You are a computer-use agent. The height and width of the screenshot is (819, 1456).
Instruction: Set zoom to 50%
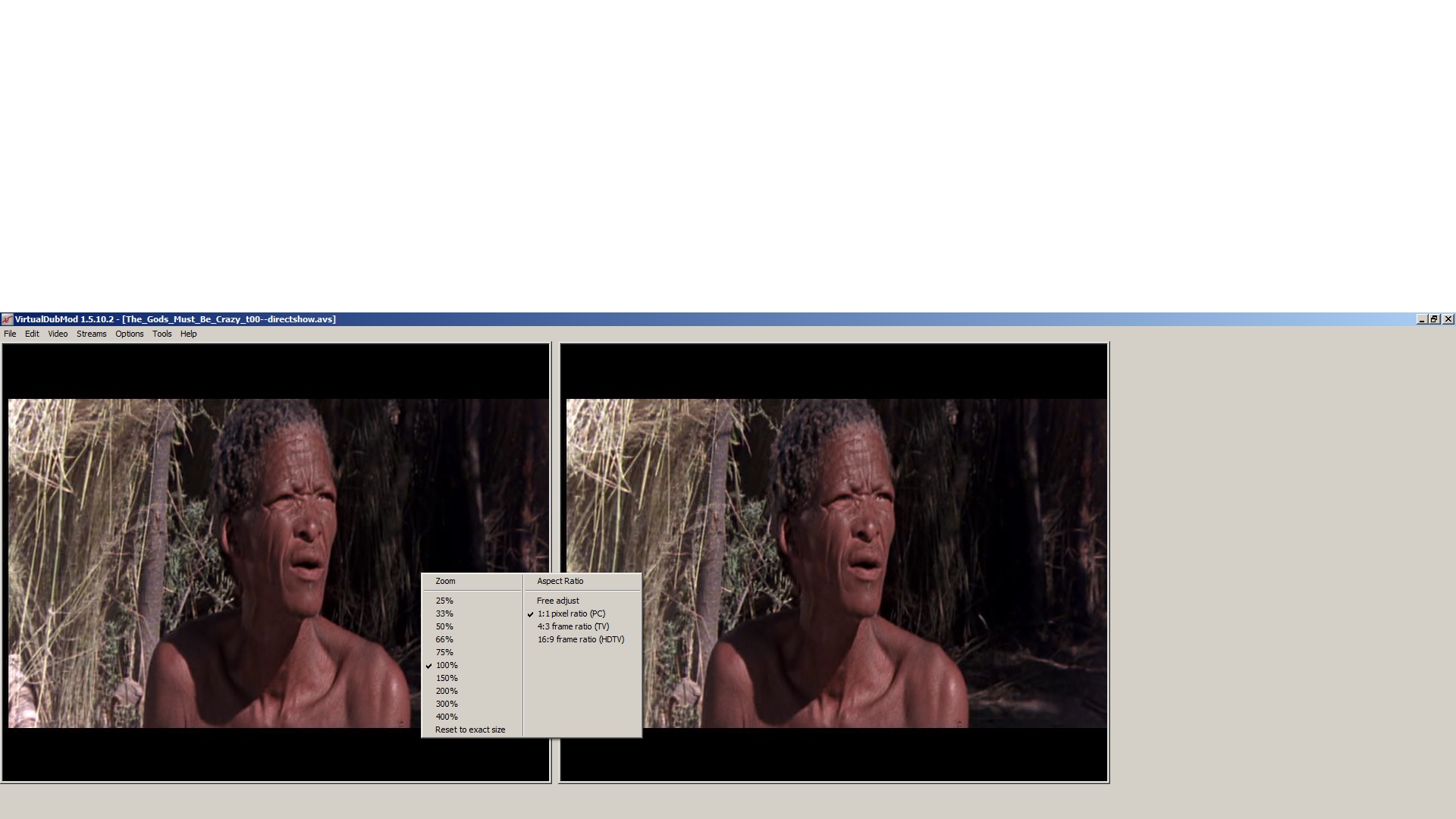click(x=444, y=626)
